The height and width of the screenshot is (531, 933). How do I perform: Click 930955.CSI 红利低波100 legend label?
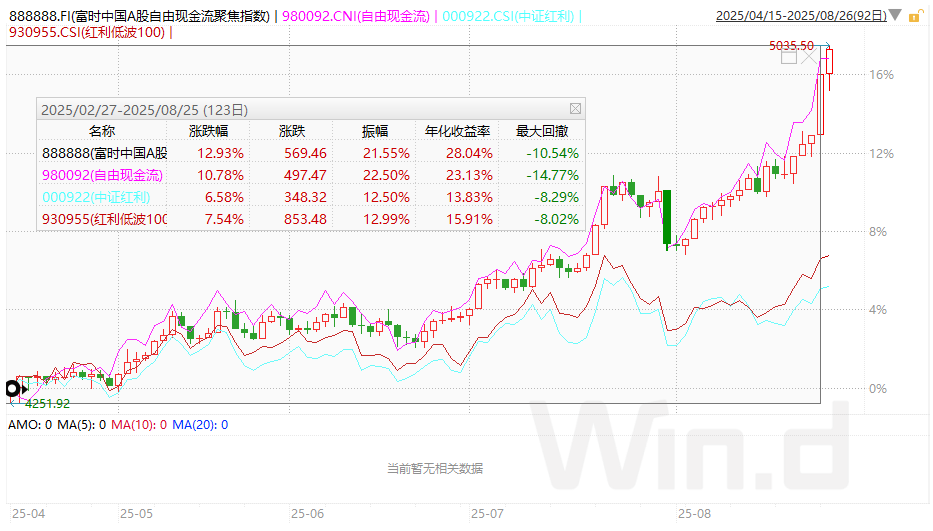[x=86, y=32]
